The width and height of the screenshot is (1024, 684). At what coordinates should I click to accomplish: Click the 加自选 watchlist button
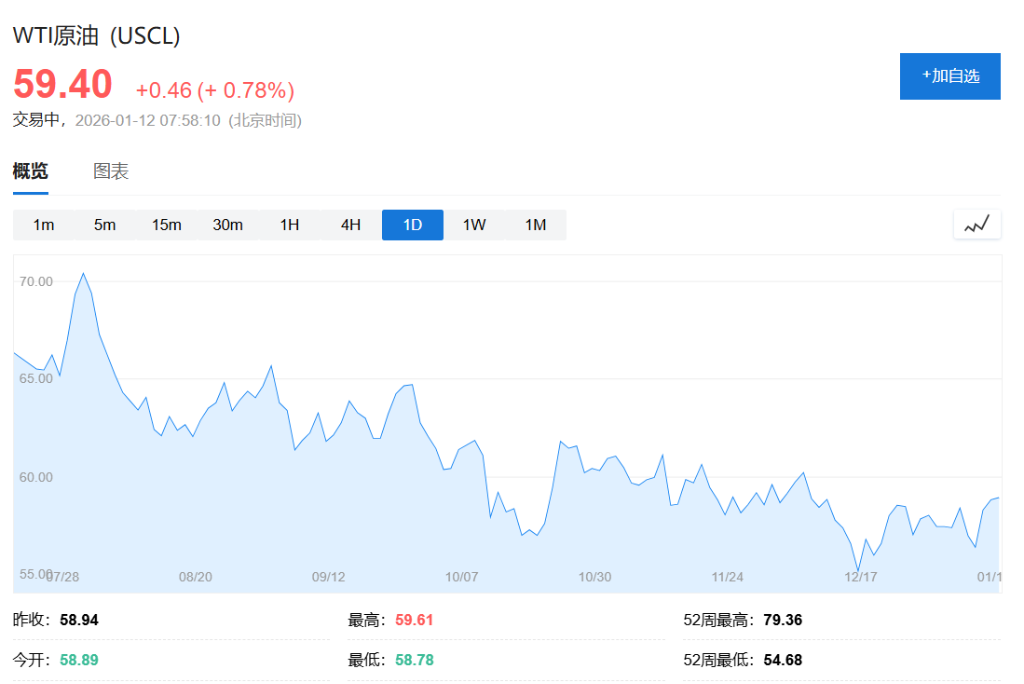pyautogui.click(x=950, y=76)
